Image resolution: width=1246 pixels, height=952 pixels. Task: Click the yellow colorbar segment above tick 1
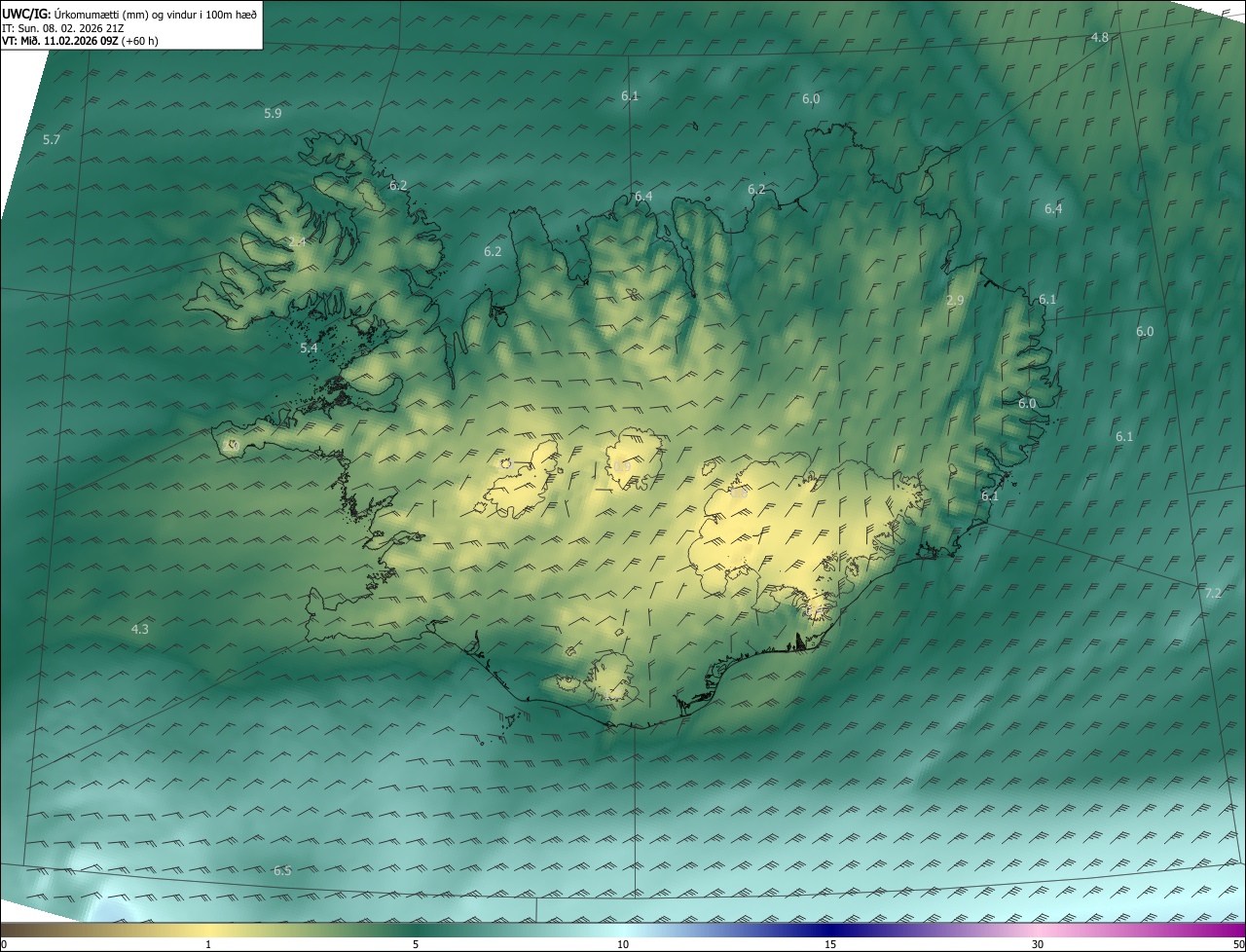208,930
